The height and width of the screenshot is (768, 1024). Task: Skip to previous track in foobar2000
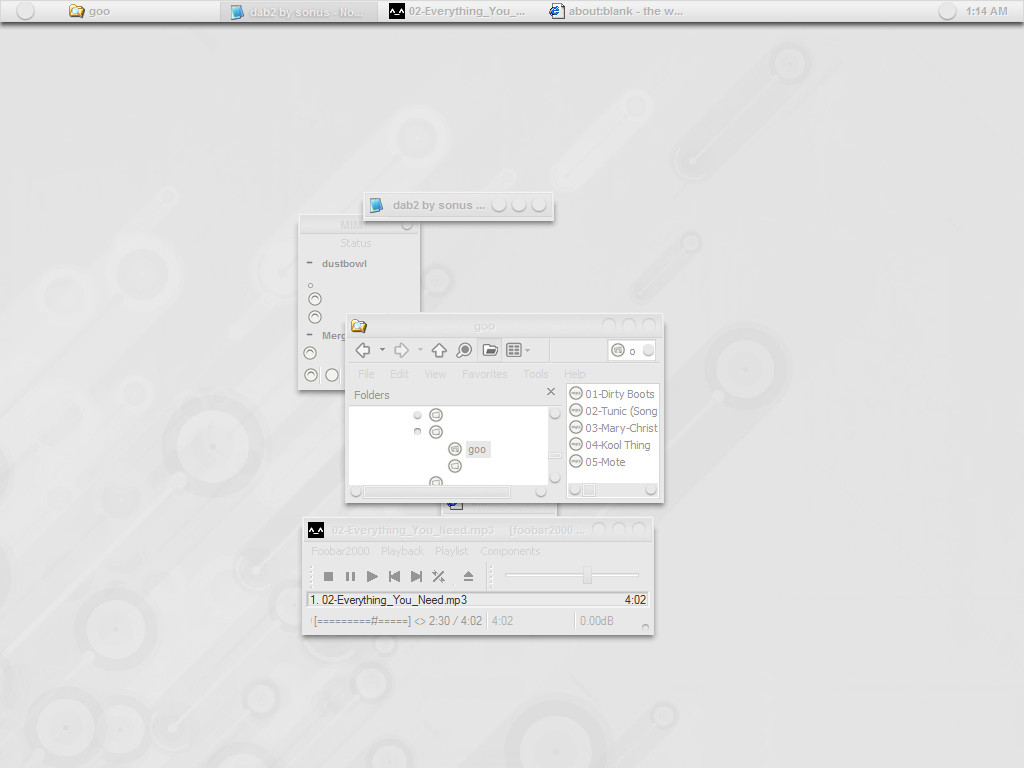394,577
